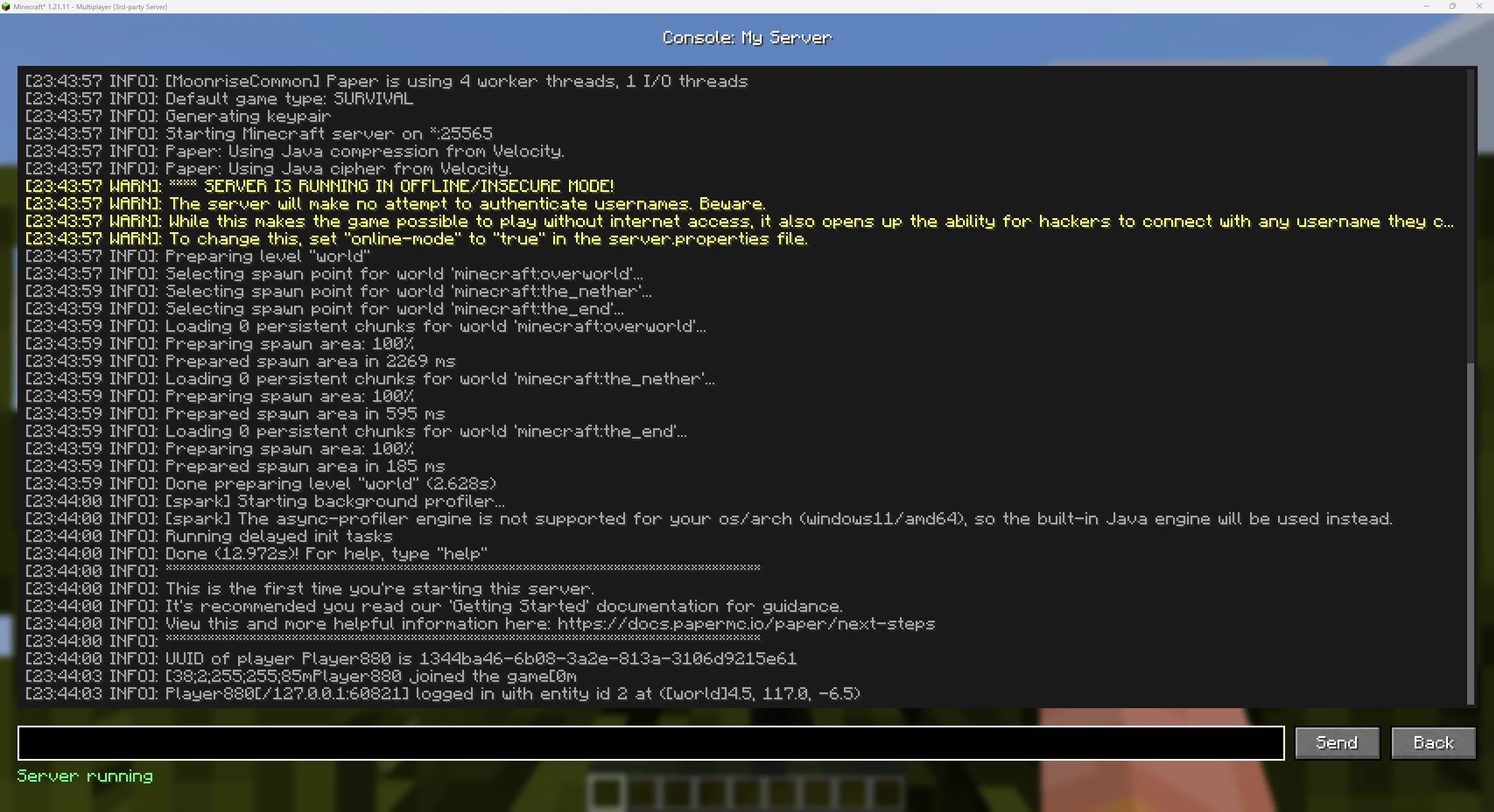Click the Back button
The width and height of the screenshot is (1494, 812).
[x=1433, y=743]
